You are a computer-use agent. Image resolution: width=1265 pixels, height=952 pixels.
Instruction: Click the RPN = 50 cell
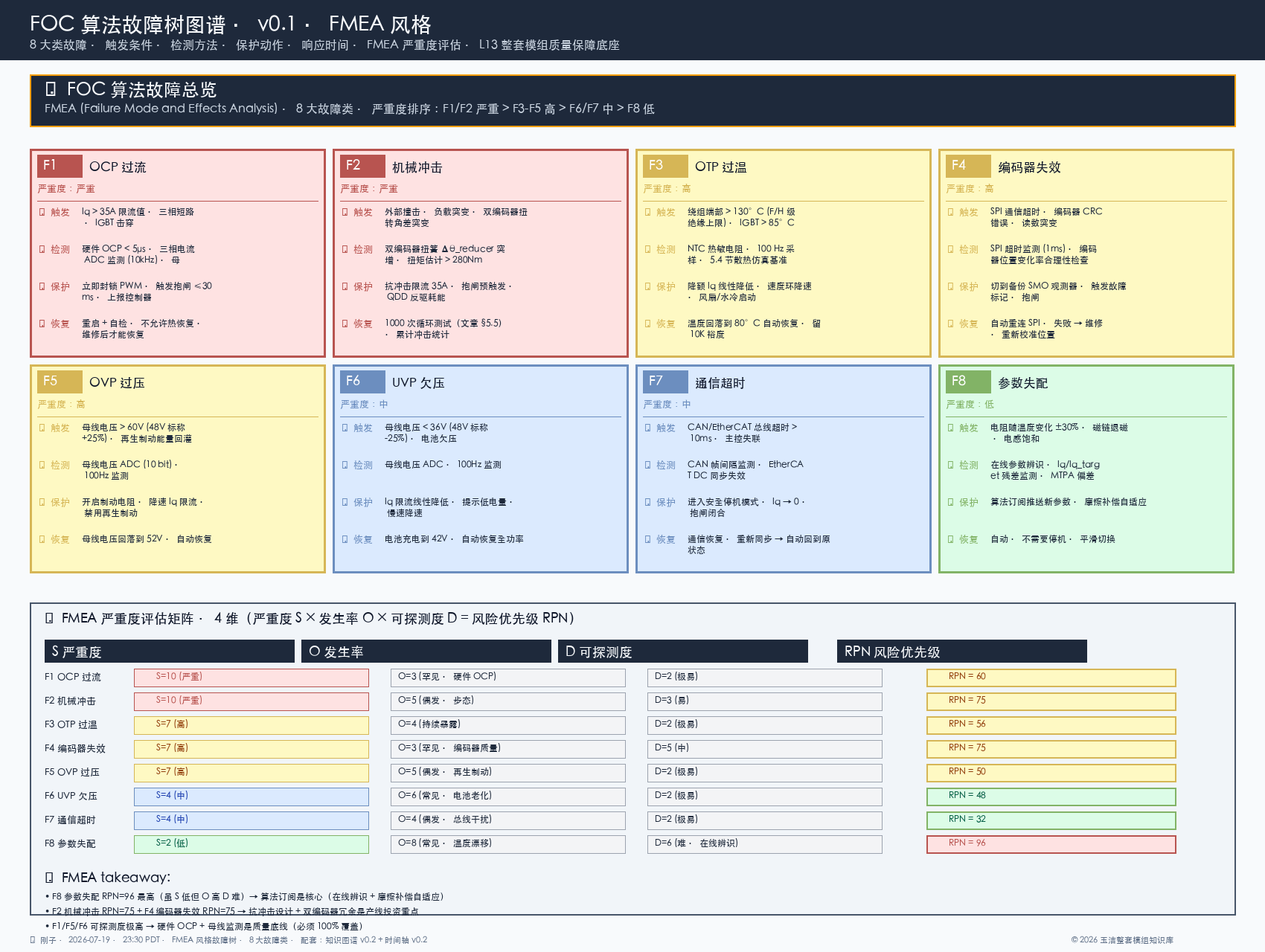1051,773
